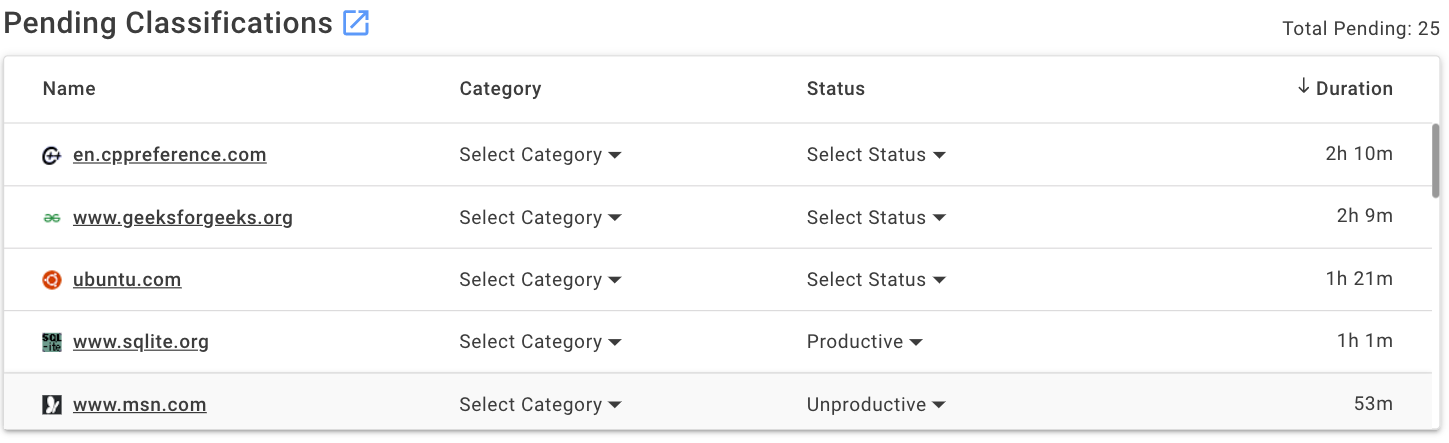
Task: Open Select Status dropdown for ubuntu.com
Action: (x=876, y=280)
